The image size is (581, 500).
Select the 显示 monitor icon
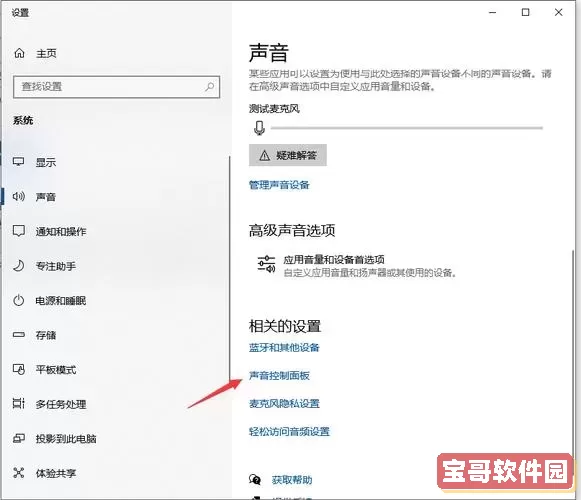point(19,162)
